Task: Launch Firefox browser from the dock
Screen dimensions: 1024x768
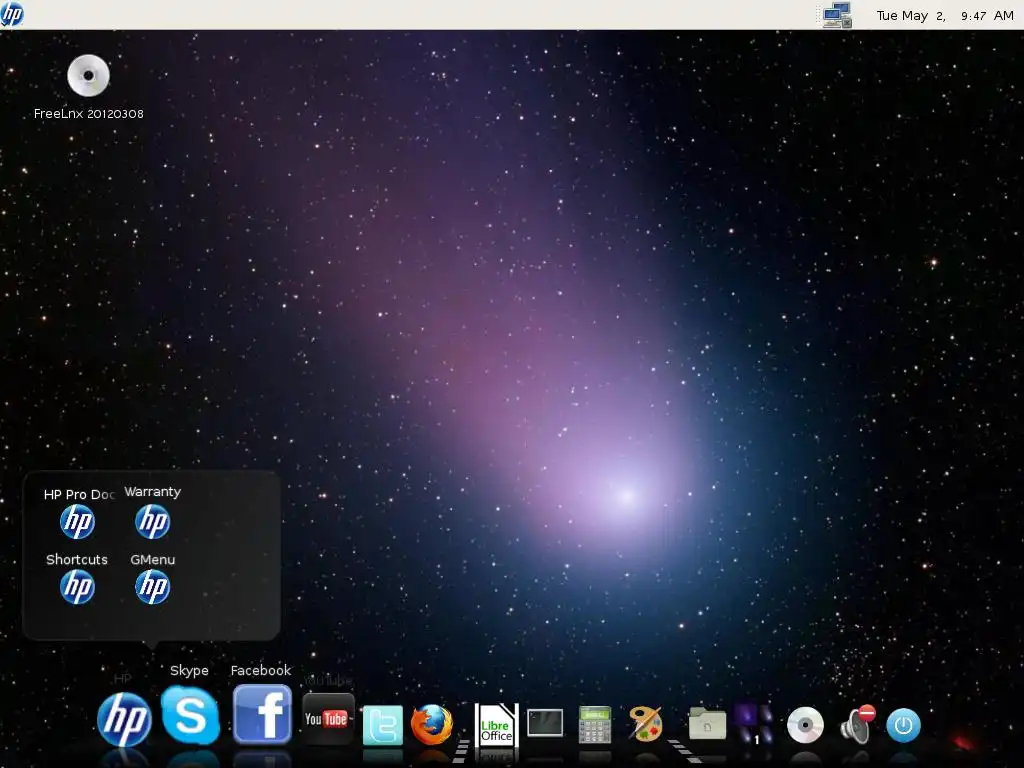Action: coord(432,725)
